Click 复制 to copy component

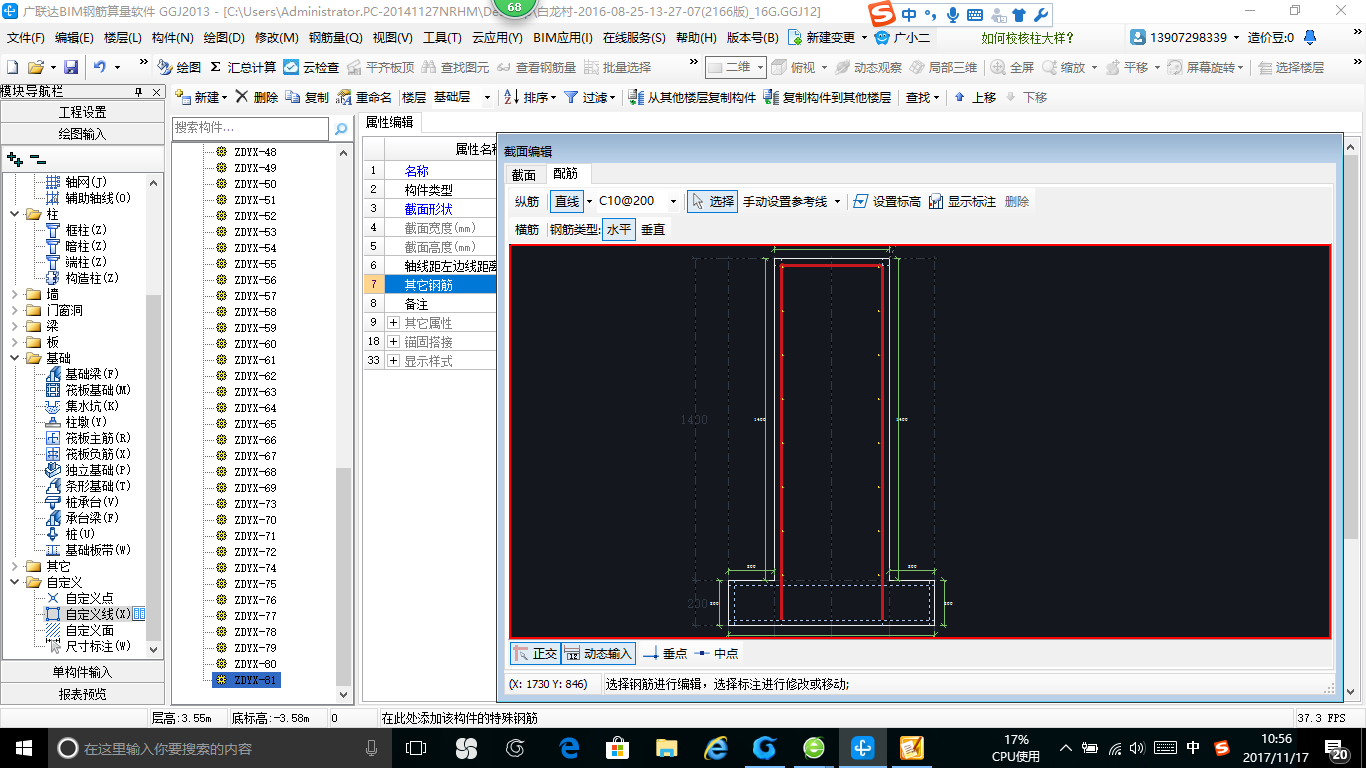click(x=307, y=97)
